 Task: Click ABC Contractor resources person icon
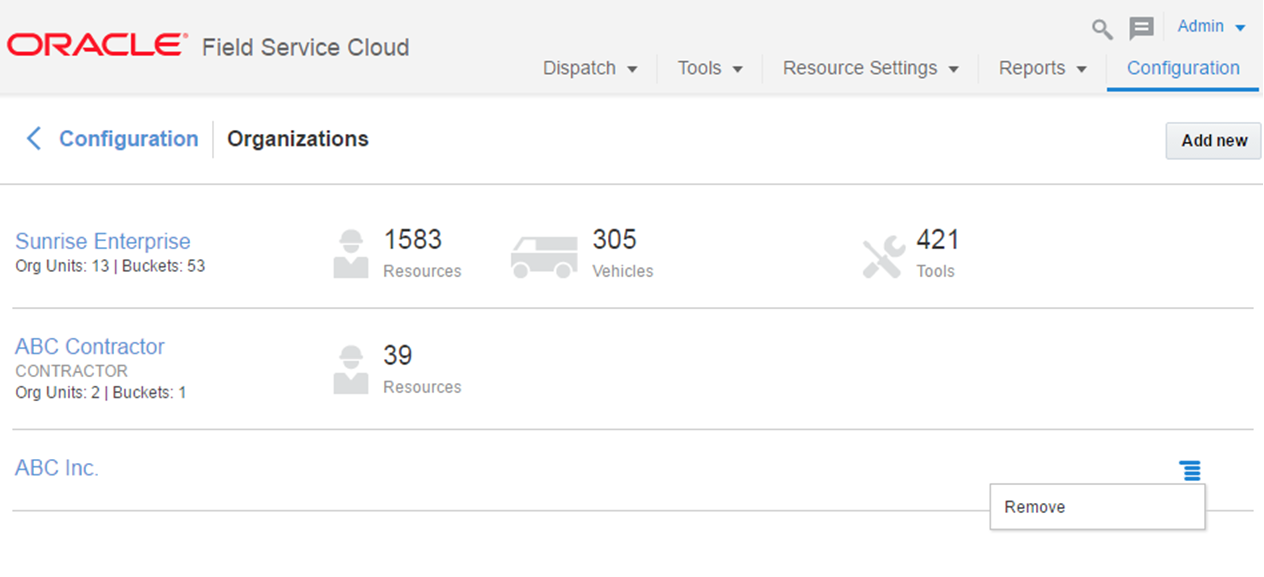tap(351, 370)
